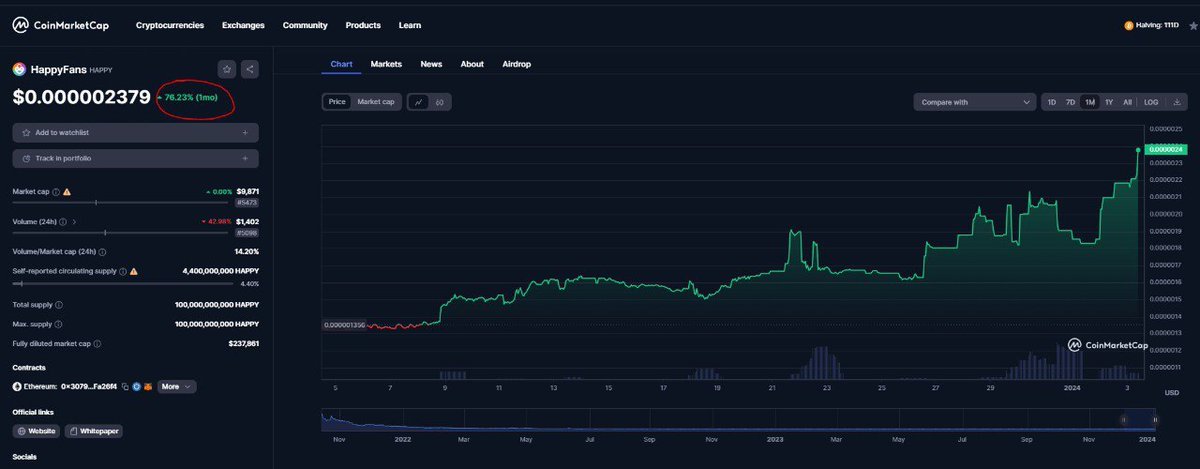Switch to the Markets tab
This screenshot has width=1200, height=469.
pyautogui.click(x=386, y=64)
